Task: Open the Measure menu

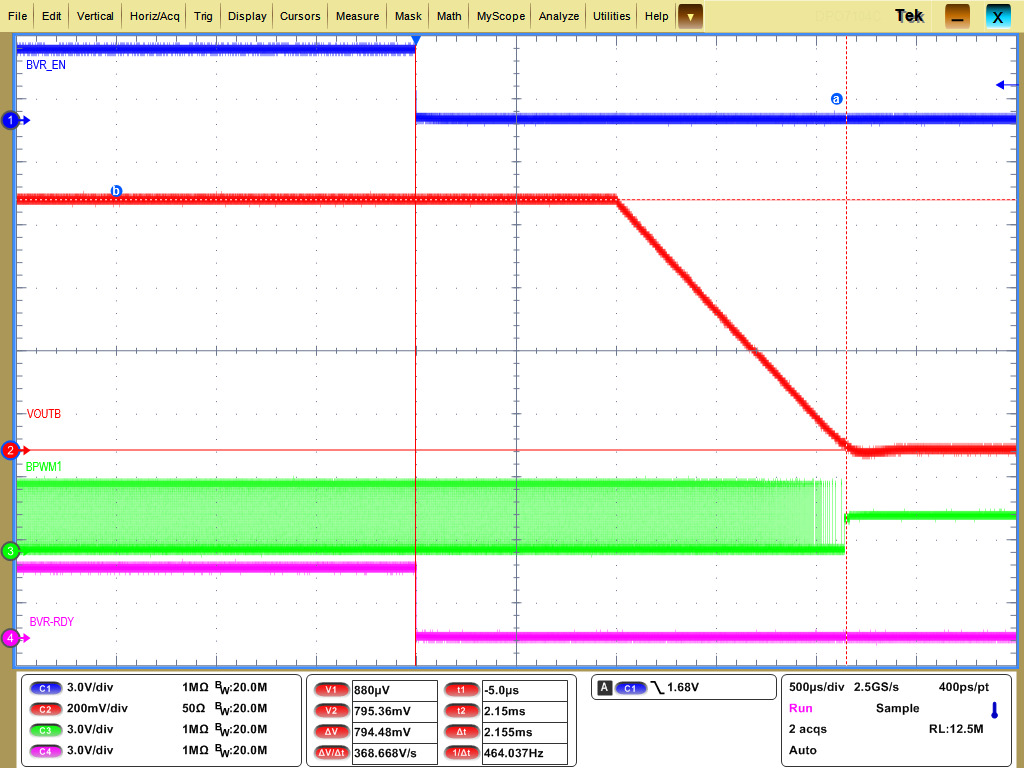Action: pos(357,16)
